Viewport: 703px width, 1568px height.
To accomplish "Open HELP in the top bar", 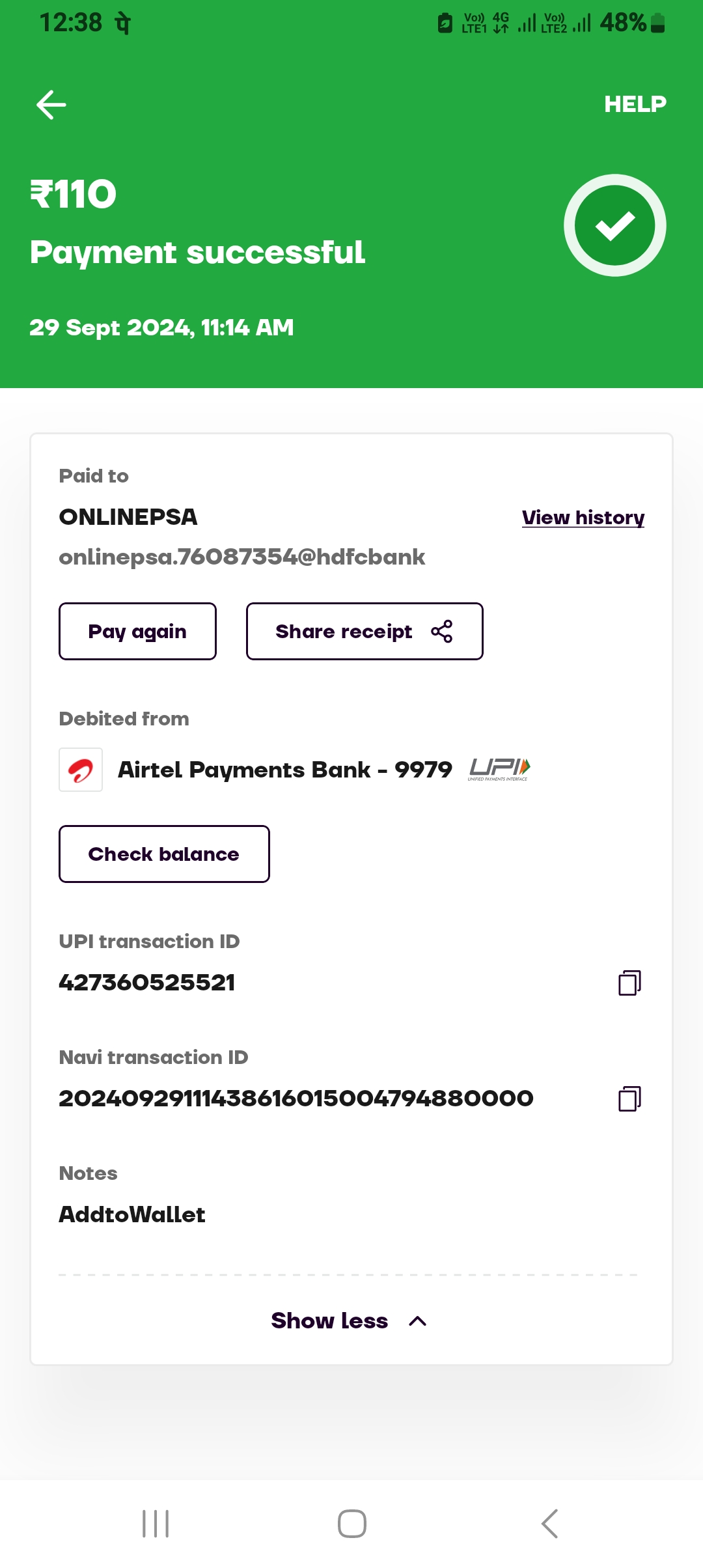I will pos(635,104).
